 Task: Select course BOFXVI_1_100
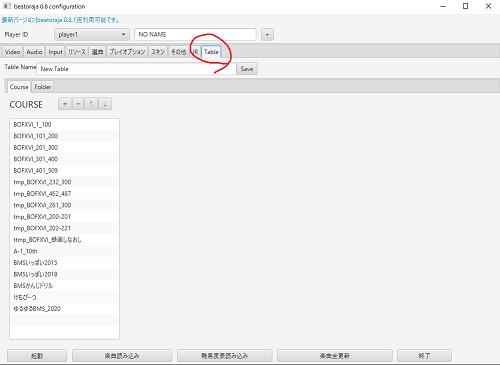[x=64, y=124]
